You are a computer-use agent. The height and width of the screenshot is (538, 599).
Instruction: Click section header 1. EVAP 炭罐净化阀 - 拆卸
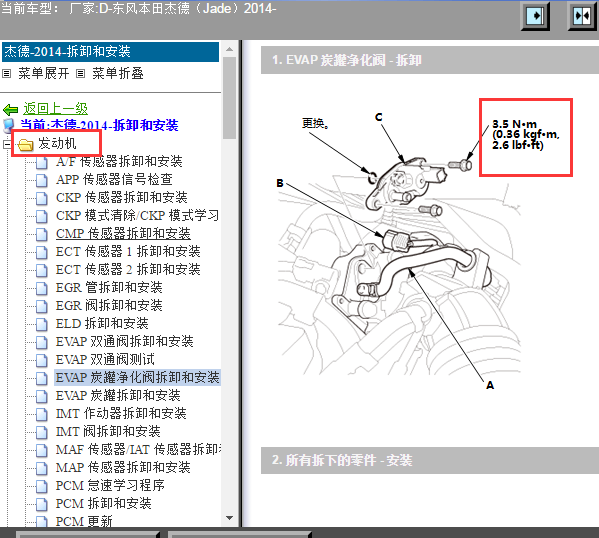click(430, 60)
